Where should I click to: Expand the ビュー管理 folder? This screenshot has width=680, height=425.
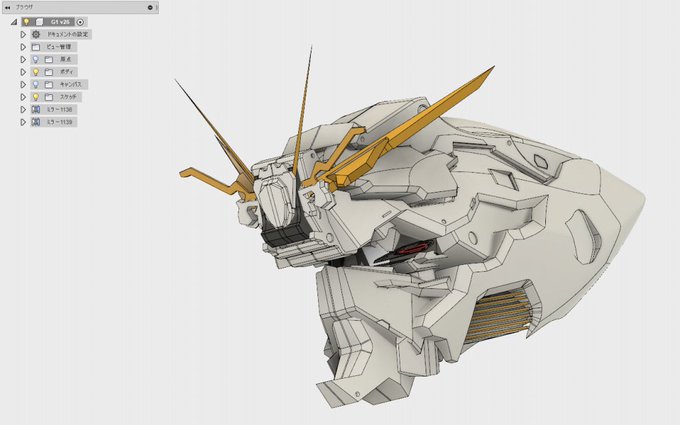(x=23, y=47)
